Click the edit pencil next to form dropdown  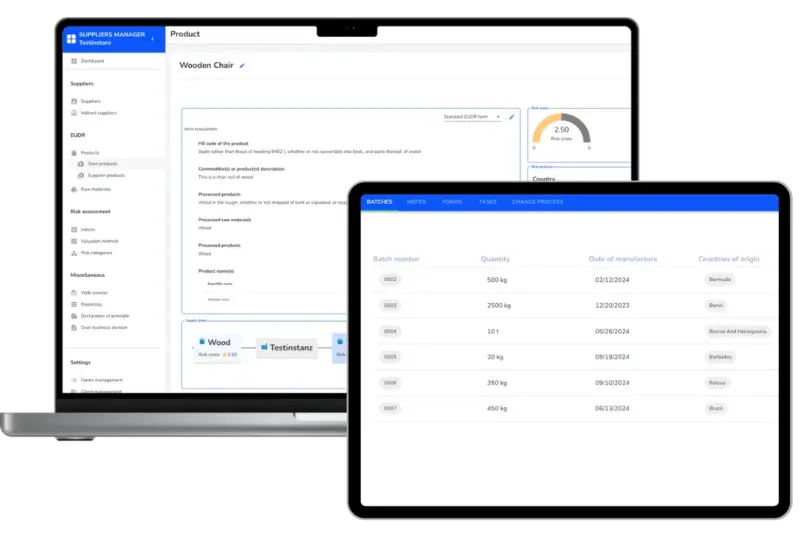[x=512, y=117]
